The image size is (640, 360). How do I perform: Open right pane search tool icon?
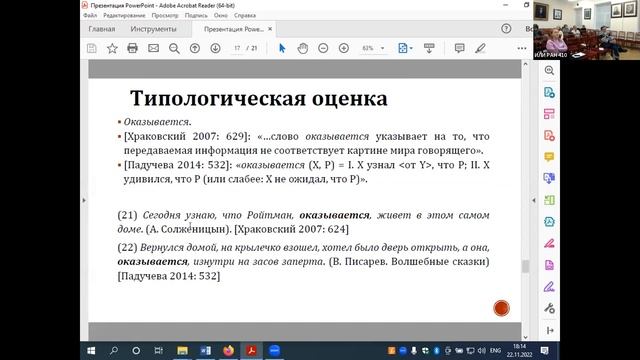549,70
